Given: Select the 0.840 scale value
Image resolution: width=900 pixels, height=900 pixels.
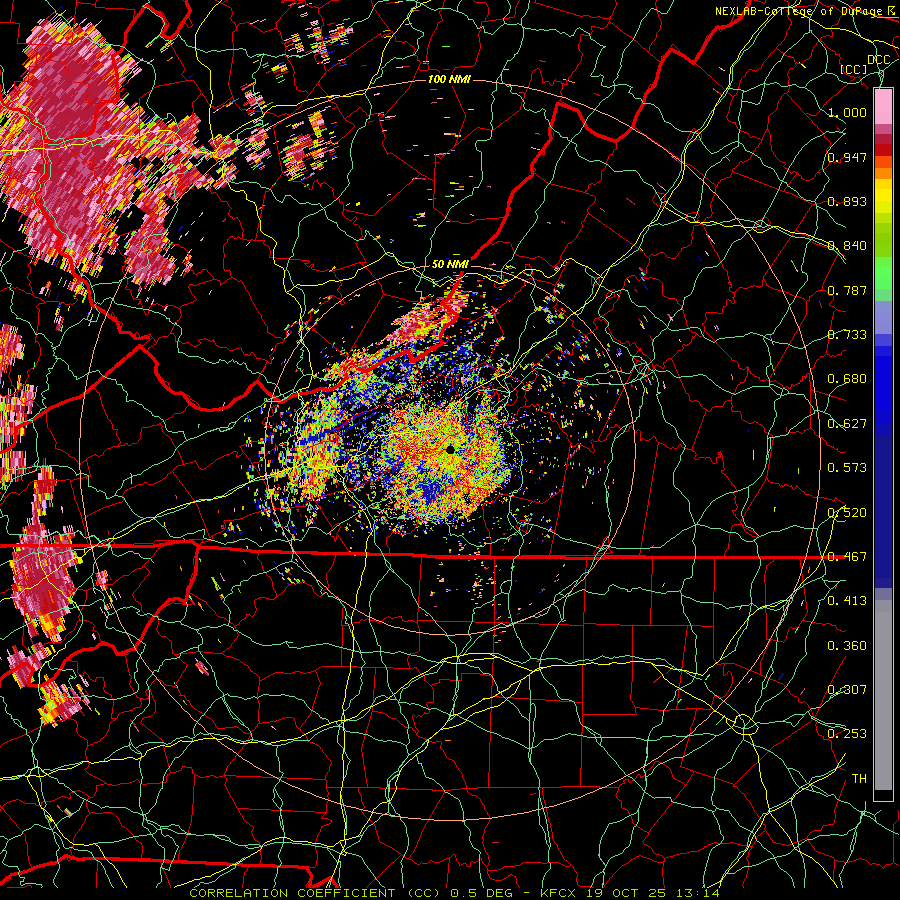Looking at the screenshot, I should click(847, 246).
